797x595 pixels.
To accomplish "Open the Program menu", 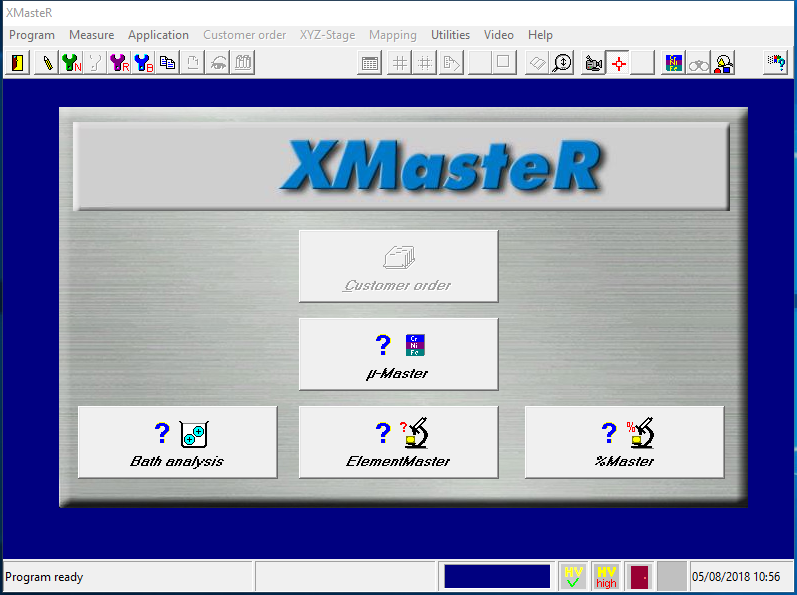I will 32,35.
